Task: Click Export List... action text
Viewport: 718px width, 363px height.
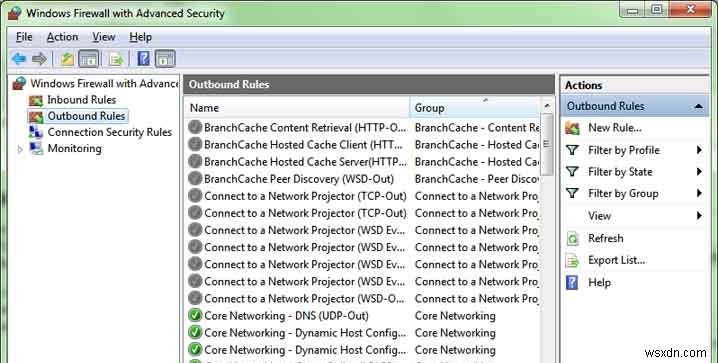Action: coord(616,260)
